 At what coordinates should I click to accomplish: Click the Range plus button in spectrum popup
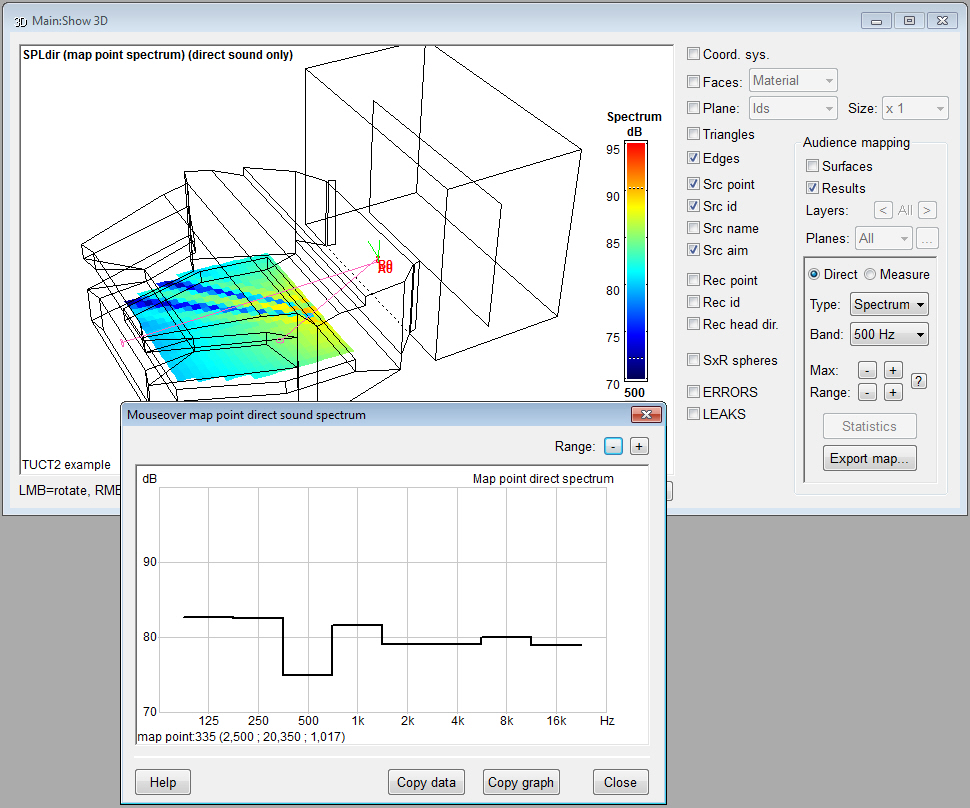click(x=639, y=446)
